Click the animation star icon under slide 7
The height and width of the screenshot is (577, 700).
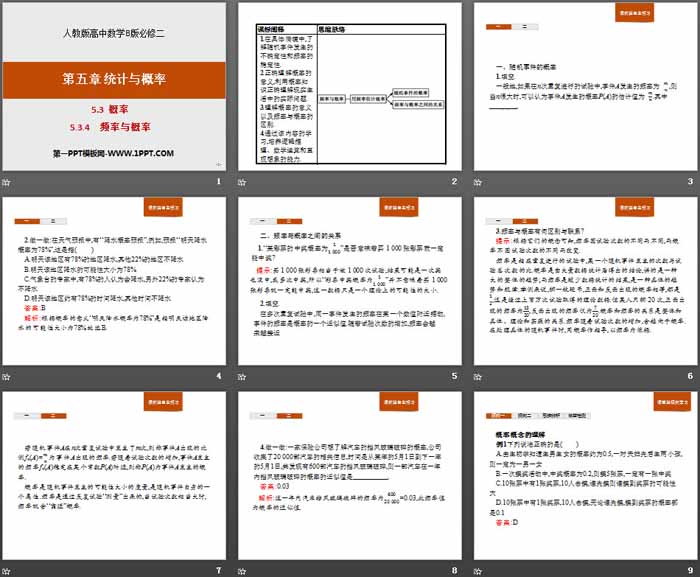pos(8,570)
